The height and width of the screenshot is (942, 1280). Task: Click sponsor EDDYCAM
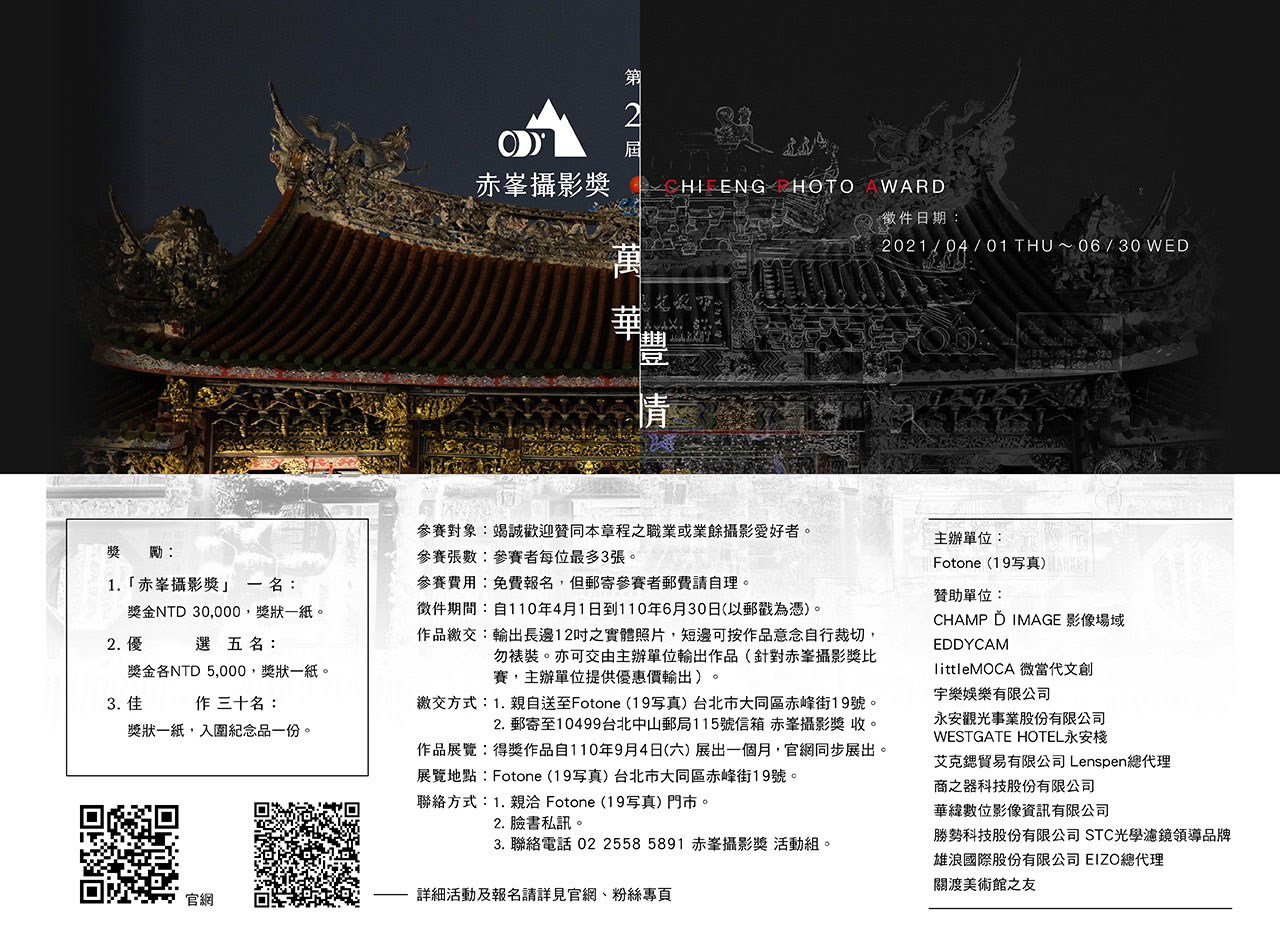[971, 645]
